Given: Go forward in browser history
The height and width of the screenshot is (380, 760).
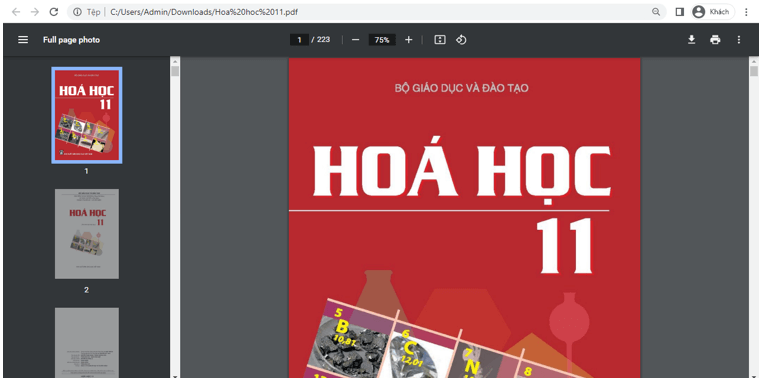Looking at the screenshot, I should tap(35, 12).
